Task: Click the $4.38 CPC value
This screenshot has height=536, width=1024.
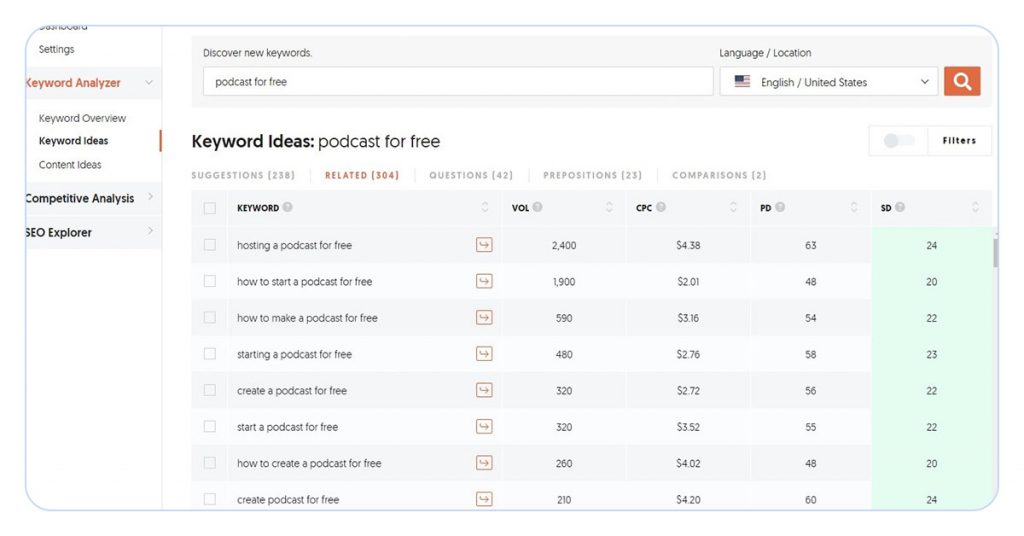Action: pos(688,245)
